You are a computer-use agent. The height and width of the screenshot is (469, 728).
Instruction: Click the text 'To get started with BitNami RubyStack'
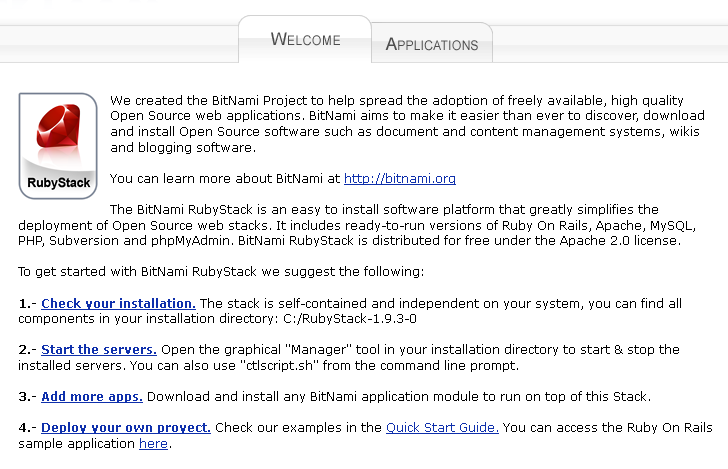click(x=137, y=272)
